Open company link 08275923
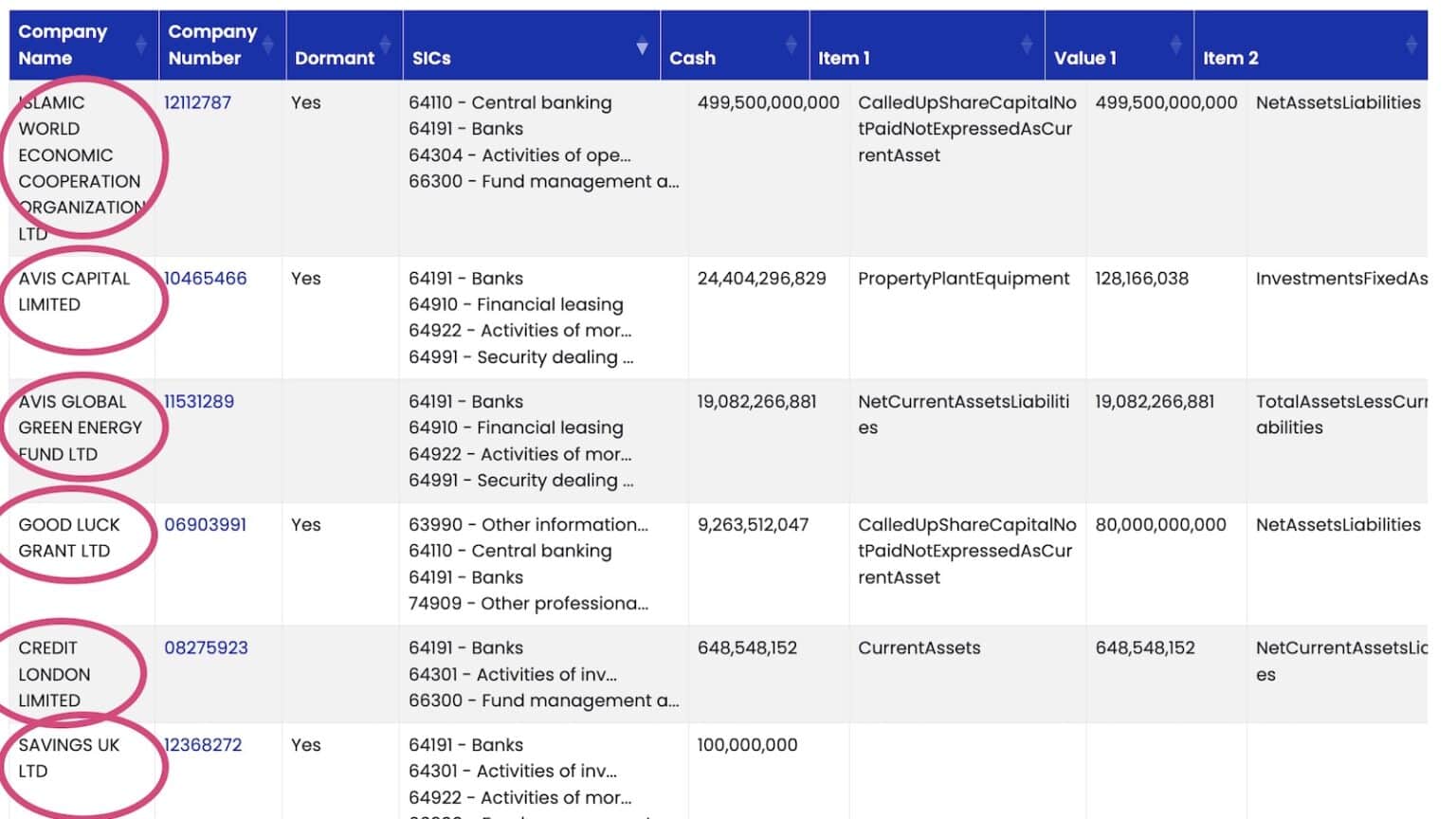This screenshot has height=819, width=1456. 205,648
